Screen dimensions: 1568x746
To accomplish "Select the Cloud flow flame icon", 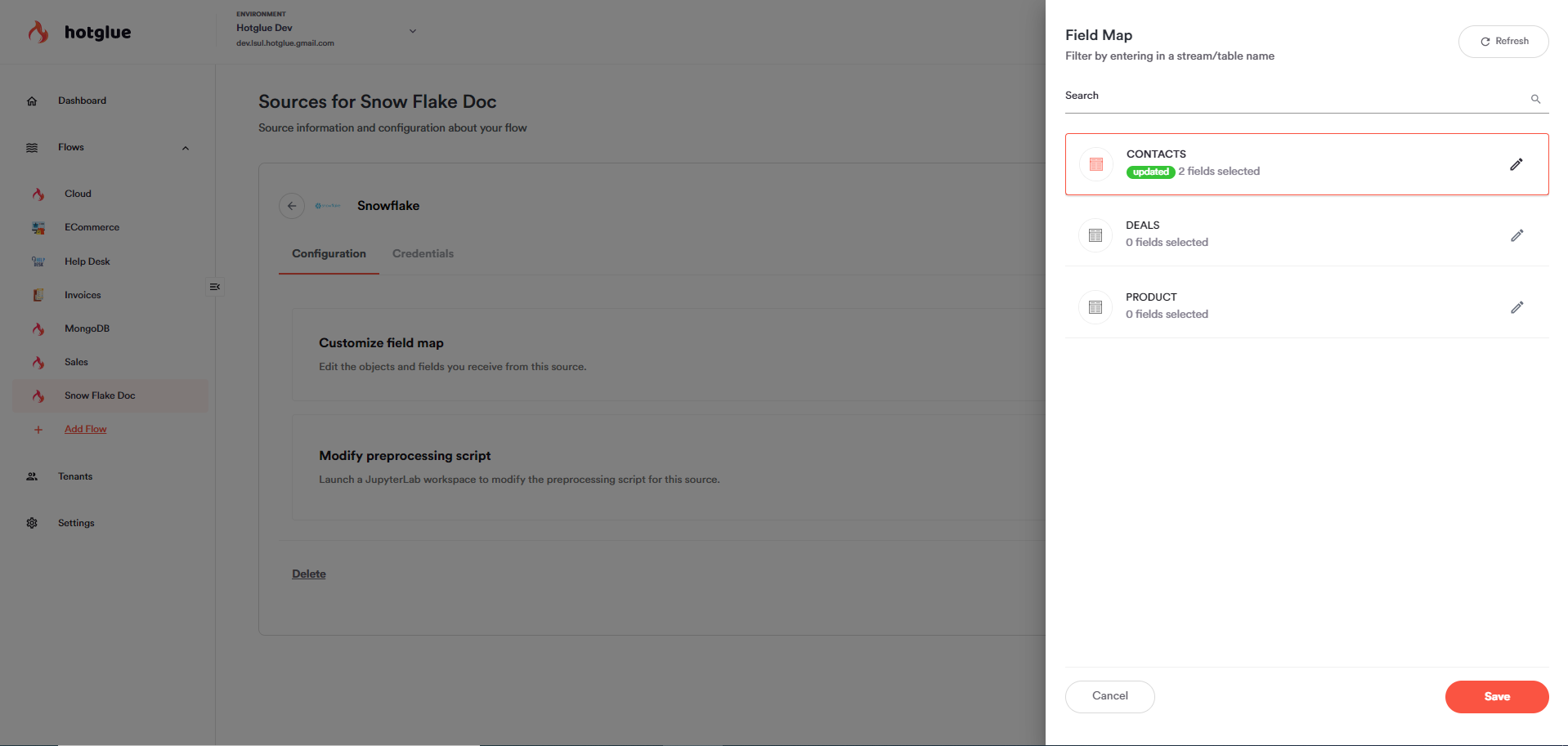I will pos(38,194).
